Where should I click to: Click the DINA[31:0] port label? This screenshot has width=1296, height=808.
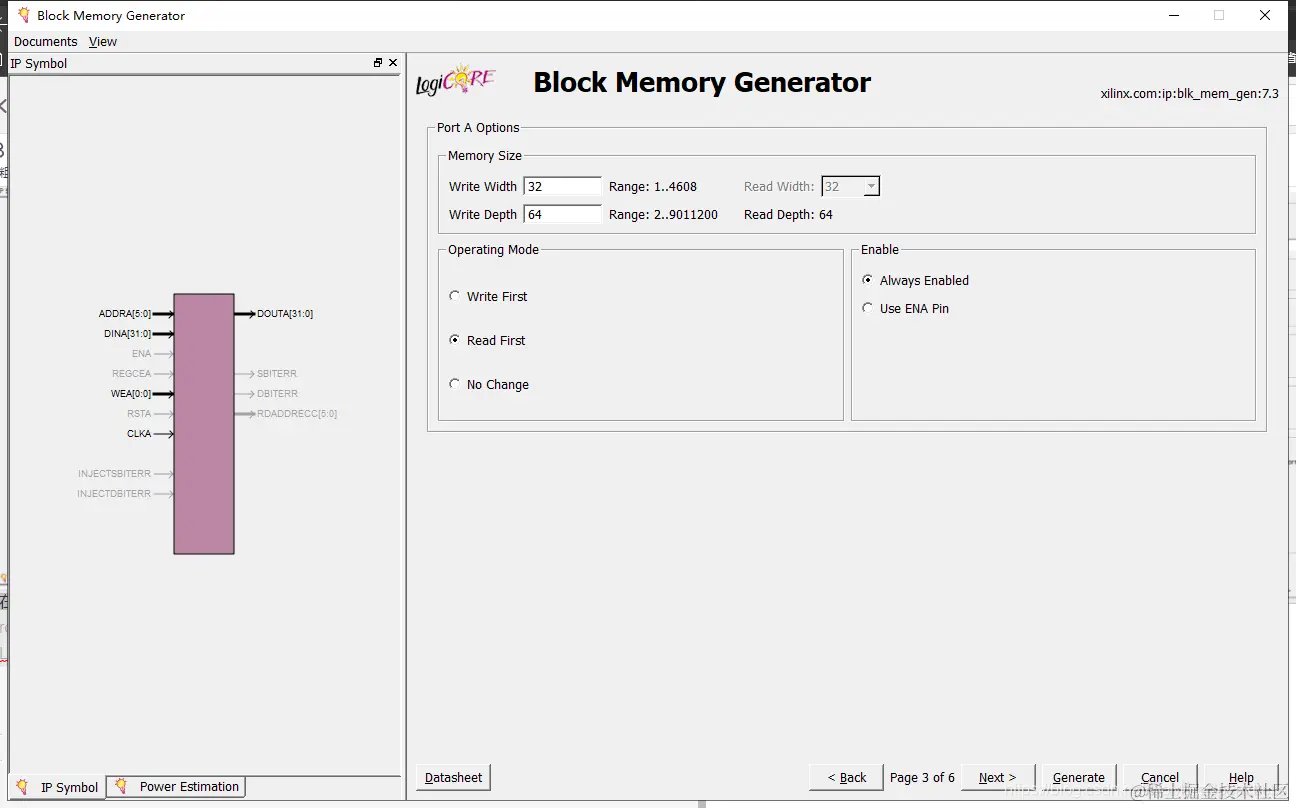tap(128, 334)
